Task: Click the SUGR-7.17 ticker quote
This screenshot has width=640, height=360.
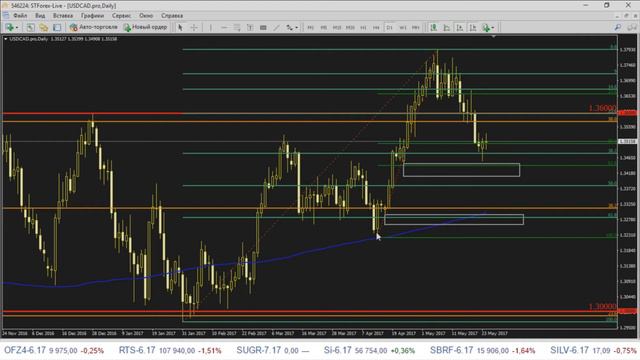Action: tap(273, 350)
